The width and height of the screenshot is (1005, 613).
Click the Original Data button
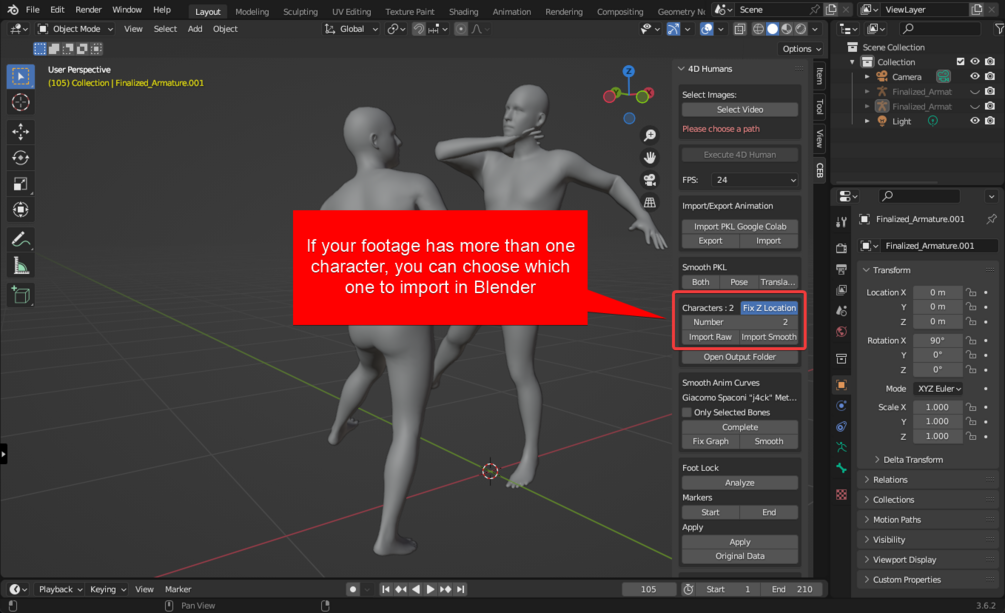tap(740, 556)
